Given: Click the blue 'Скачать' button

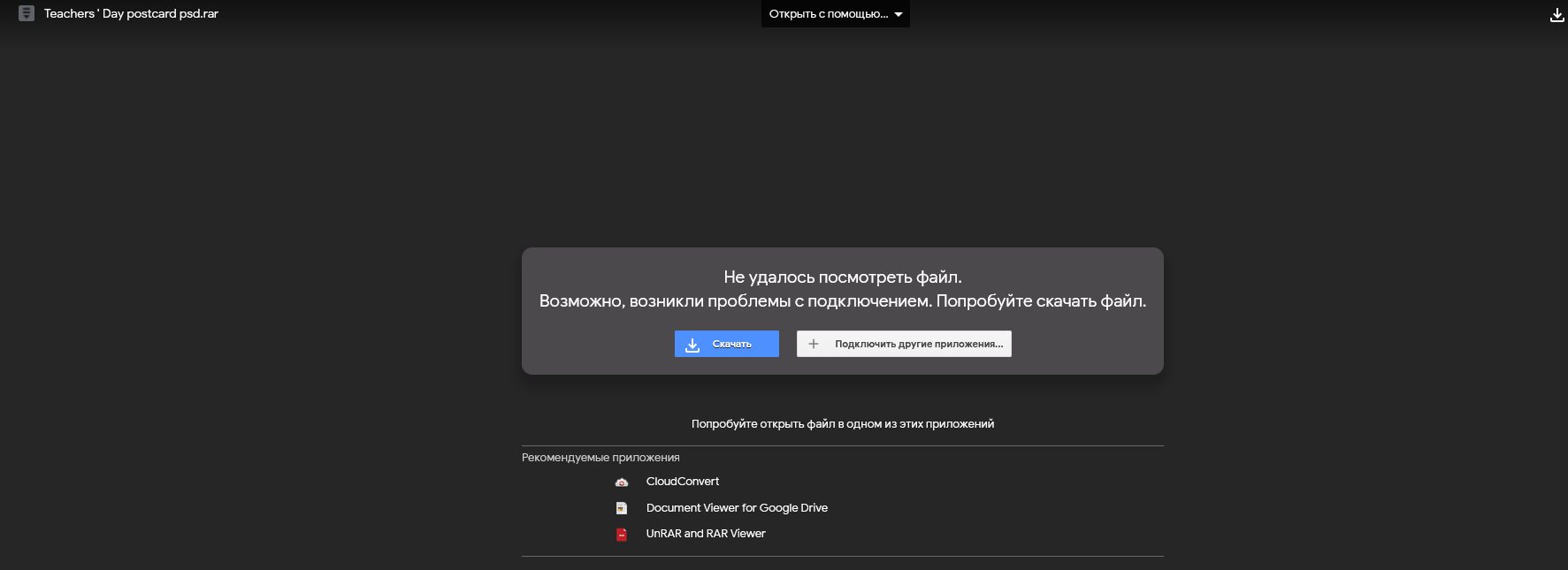Looking at the screenshot, I should click(726, 344).
